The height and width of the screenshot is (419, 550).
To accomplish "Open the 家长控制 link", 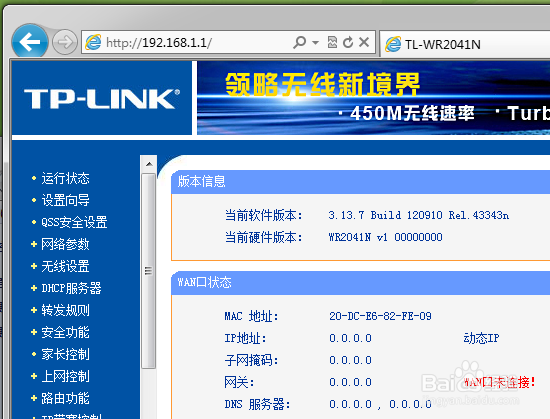I will [65, 354].
